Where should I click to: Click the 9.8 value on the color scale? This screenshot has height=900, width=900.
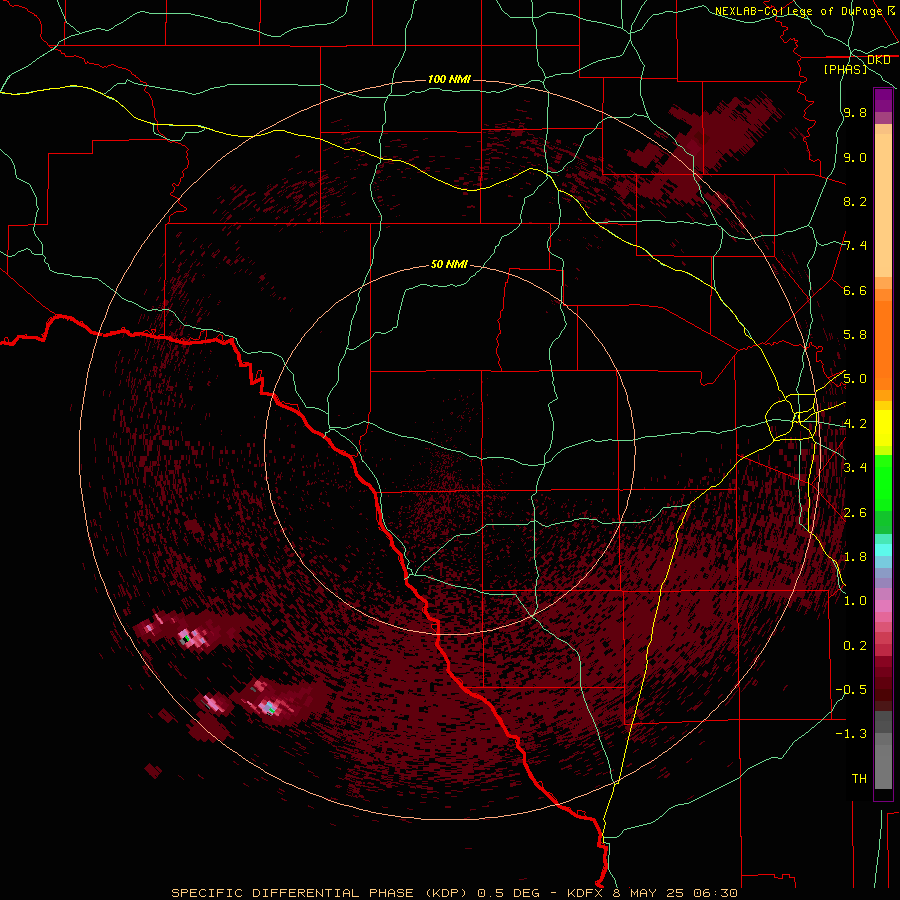click(x=855, y=112)
